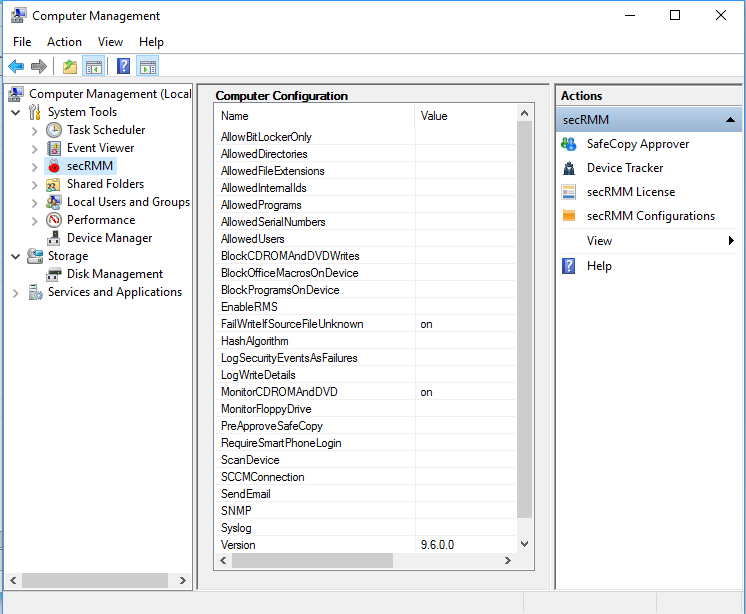The image size is (746, 614).
Task: Click the secRMM License icon
Action: [569, 192]
